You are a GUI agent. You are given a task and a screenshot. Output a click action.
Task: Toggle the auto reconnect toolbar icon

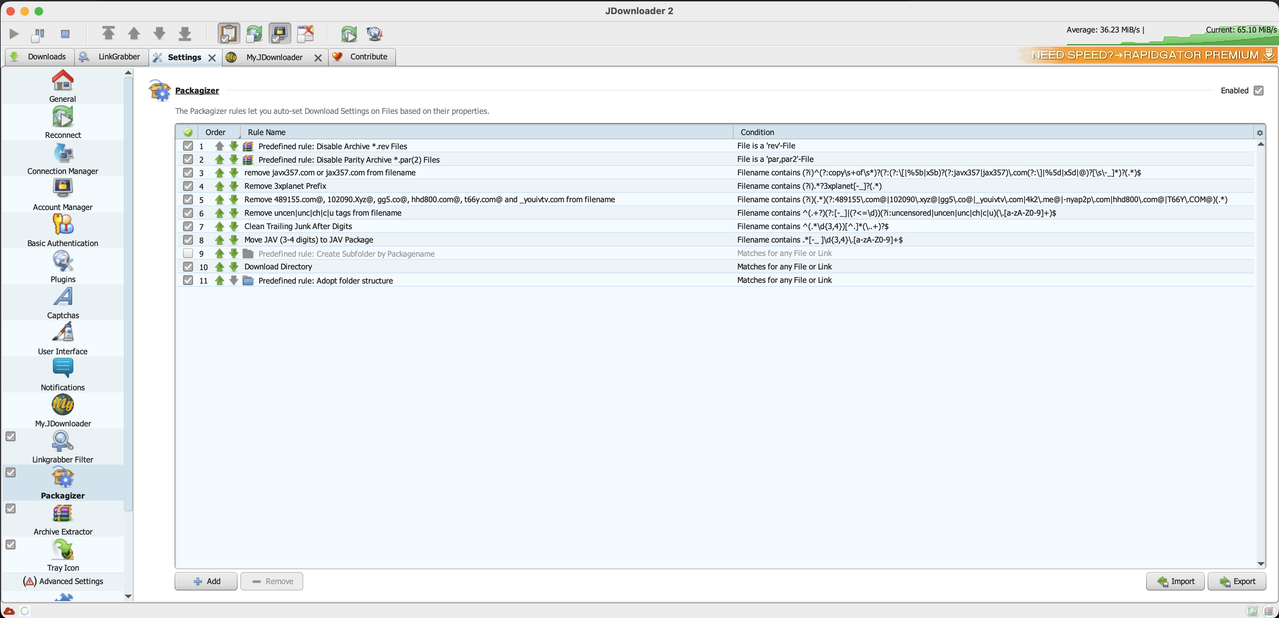click(x=255, y=34)
